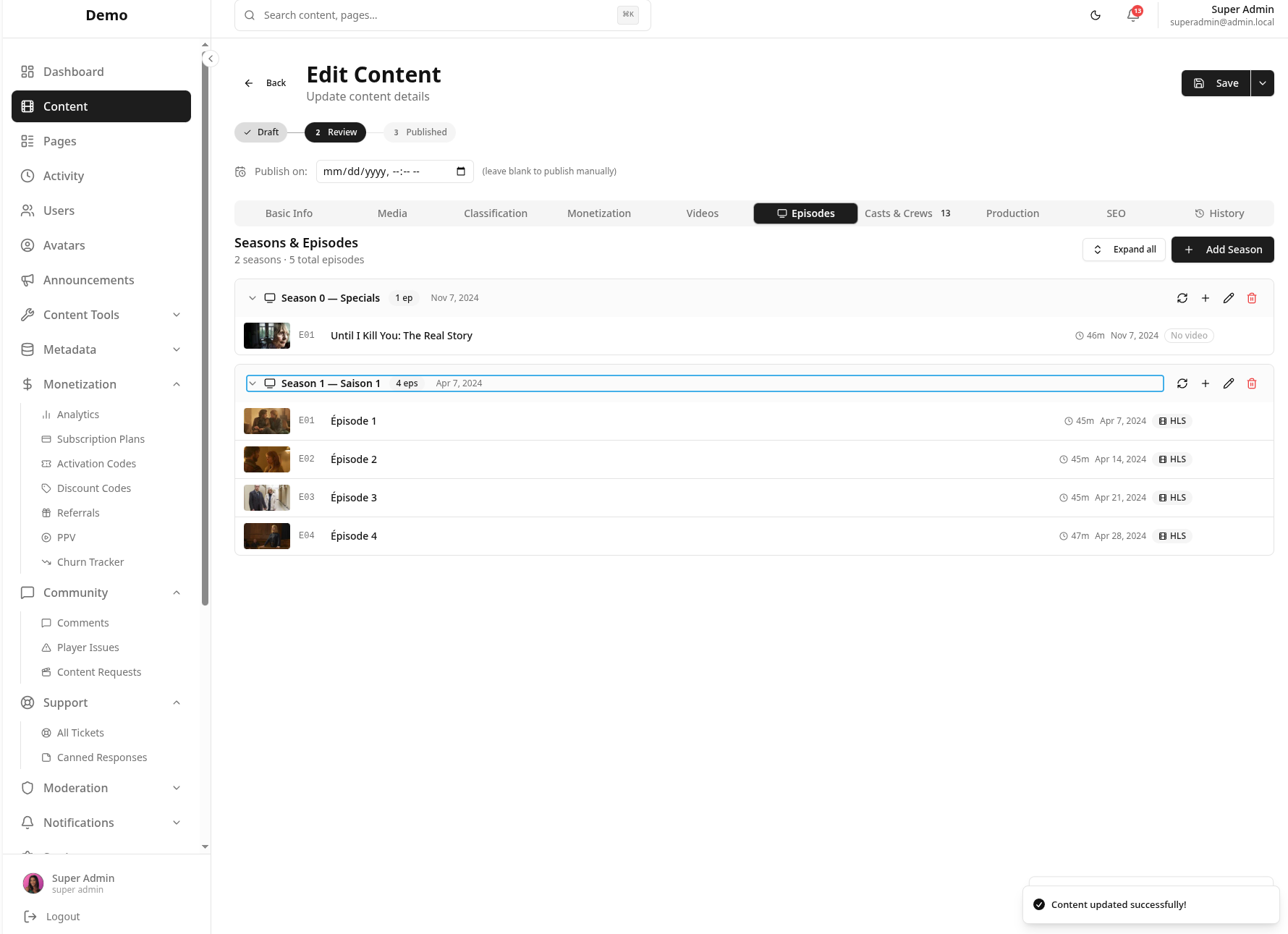Click the Add Season button
This screenshot has height=934, width=1288.
[1222, 250]
